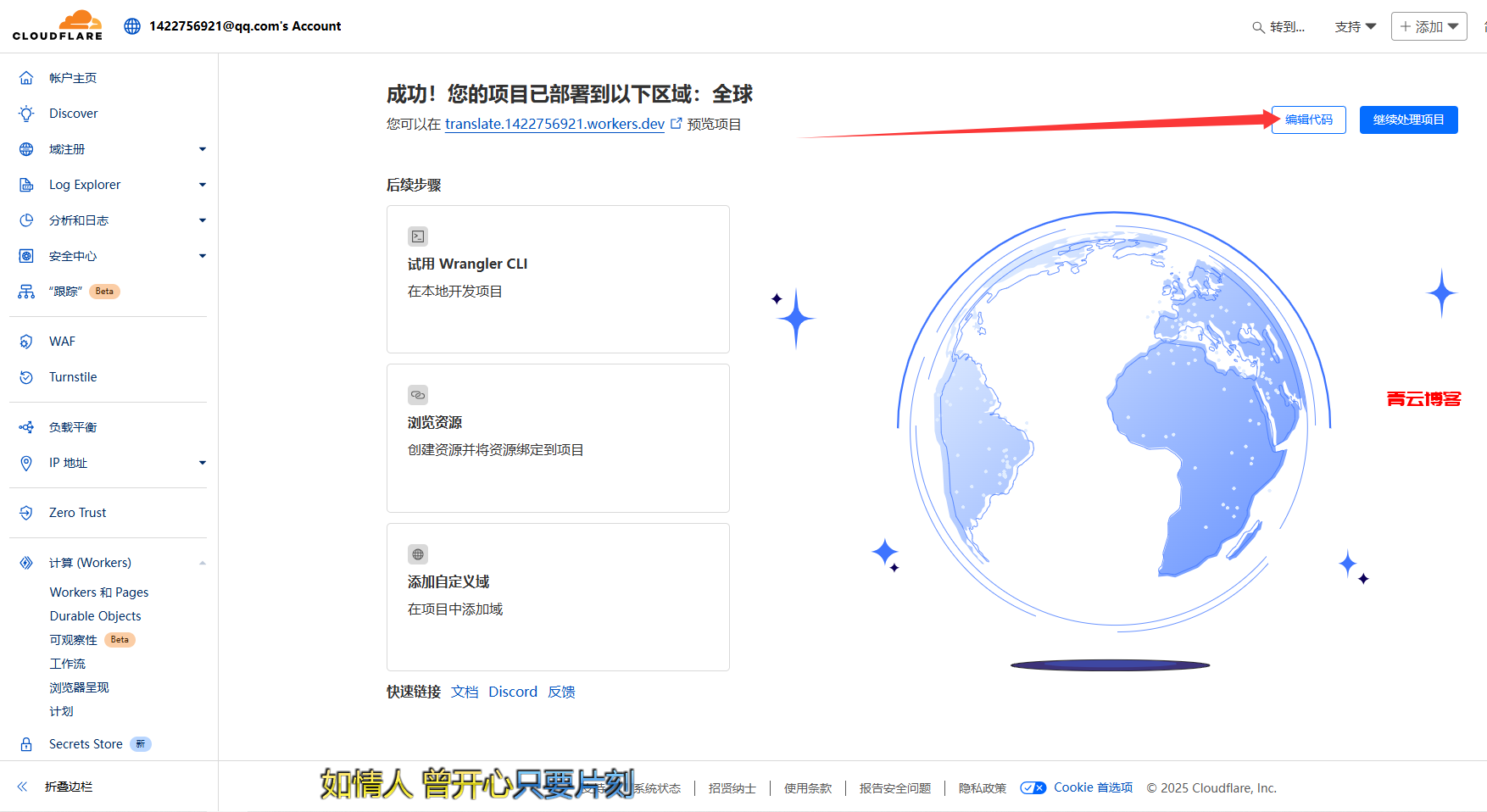Open Secrets Store in sidebar
This screenshot has height=812, width=1487.
[86, 744]
